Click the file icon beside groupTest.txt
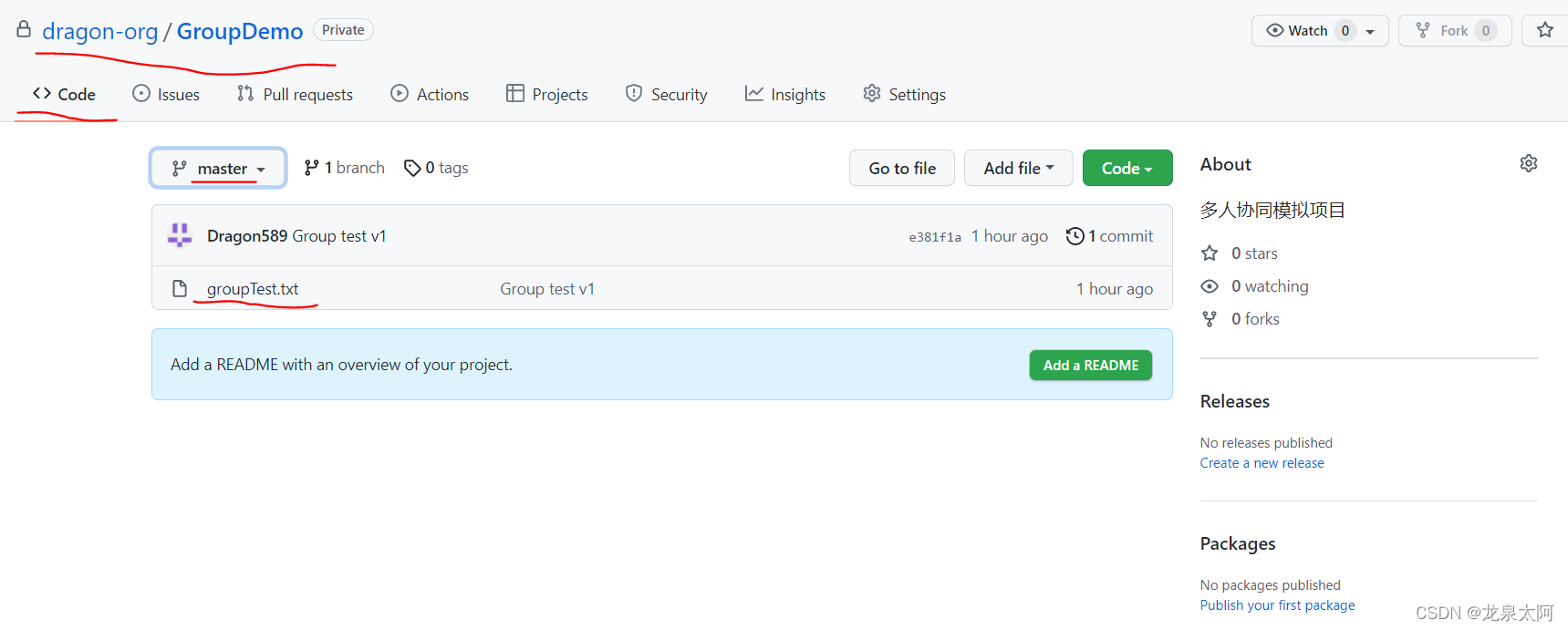Image resolution: width=1568 pixels, height=630 pixels. [x=180, y=289]
